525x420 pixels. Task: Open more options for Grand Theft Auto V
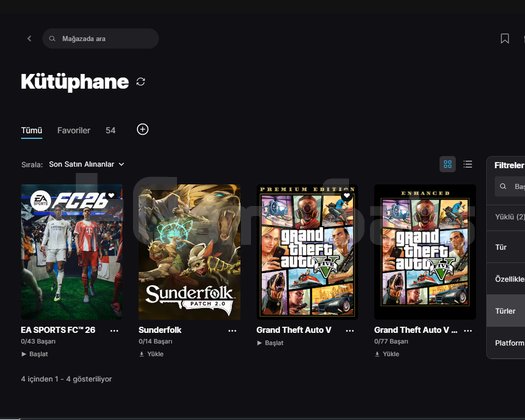[350, 331]
